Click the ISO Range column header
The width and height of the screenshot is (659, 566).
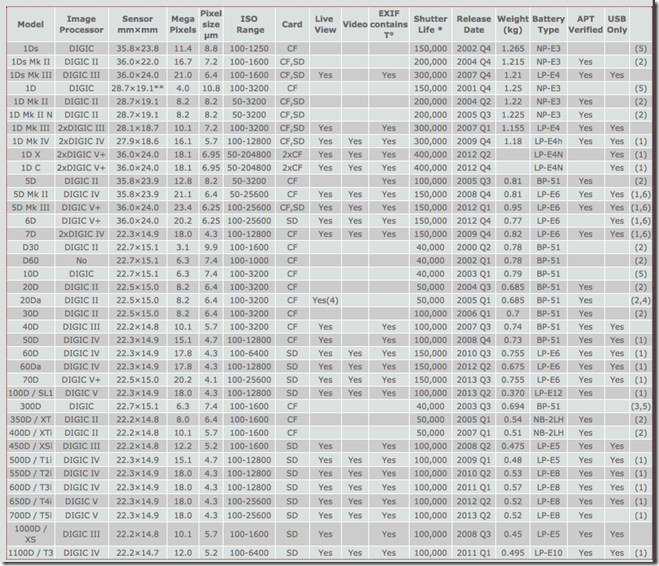click(x=249, y=24)
